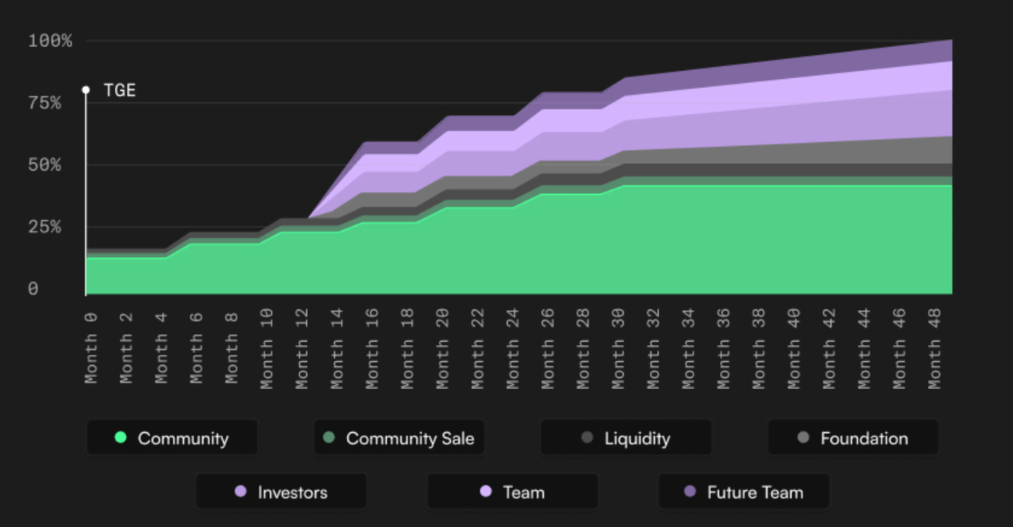Screen dimensions: 1013x527
Task: Toggle the Community legend button
Action: pyautogui.click(x=172, y=438)
